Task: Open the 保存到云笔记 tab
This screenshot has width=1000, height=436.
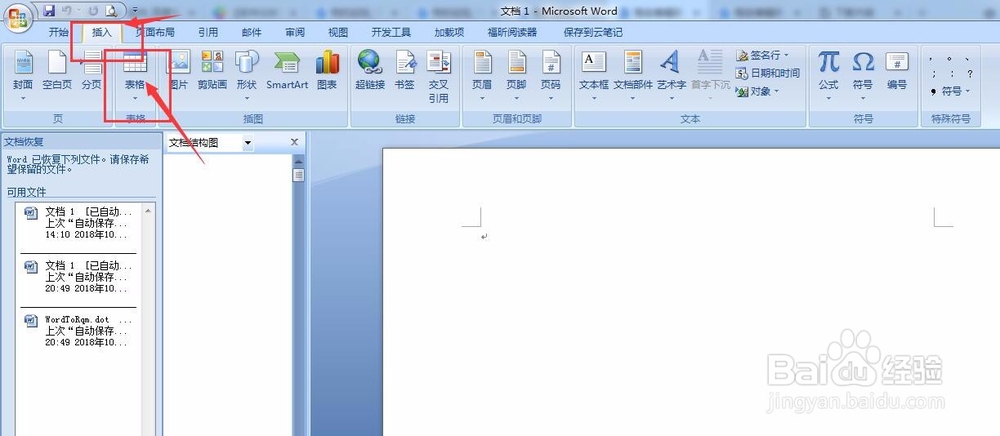Action: (592, 33)
